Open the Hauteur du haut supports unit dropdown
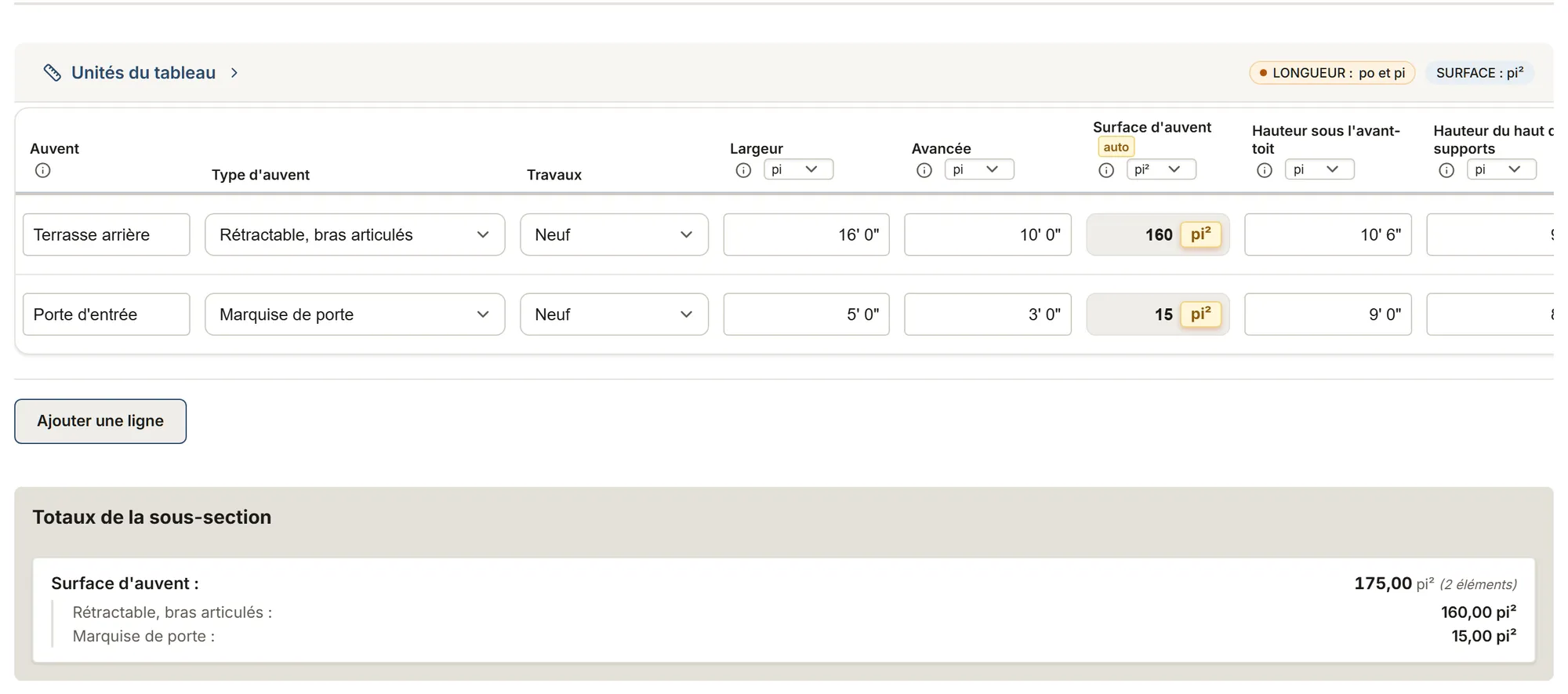The width and height of the screenshot is (1568, 694). [1501, 169]
